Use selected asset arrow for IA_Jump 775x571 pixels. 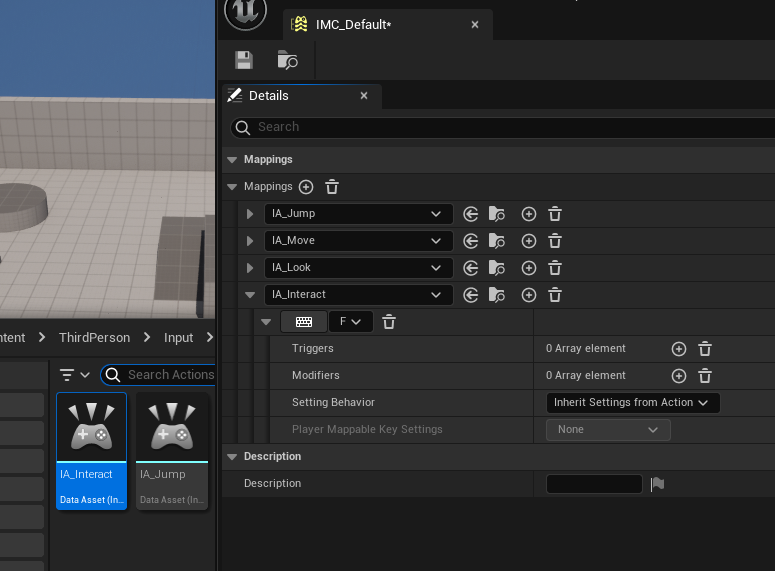click(x=471, y=214)
